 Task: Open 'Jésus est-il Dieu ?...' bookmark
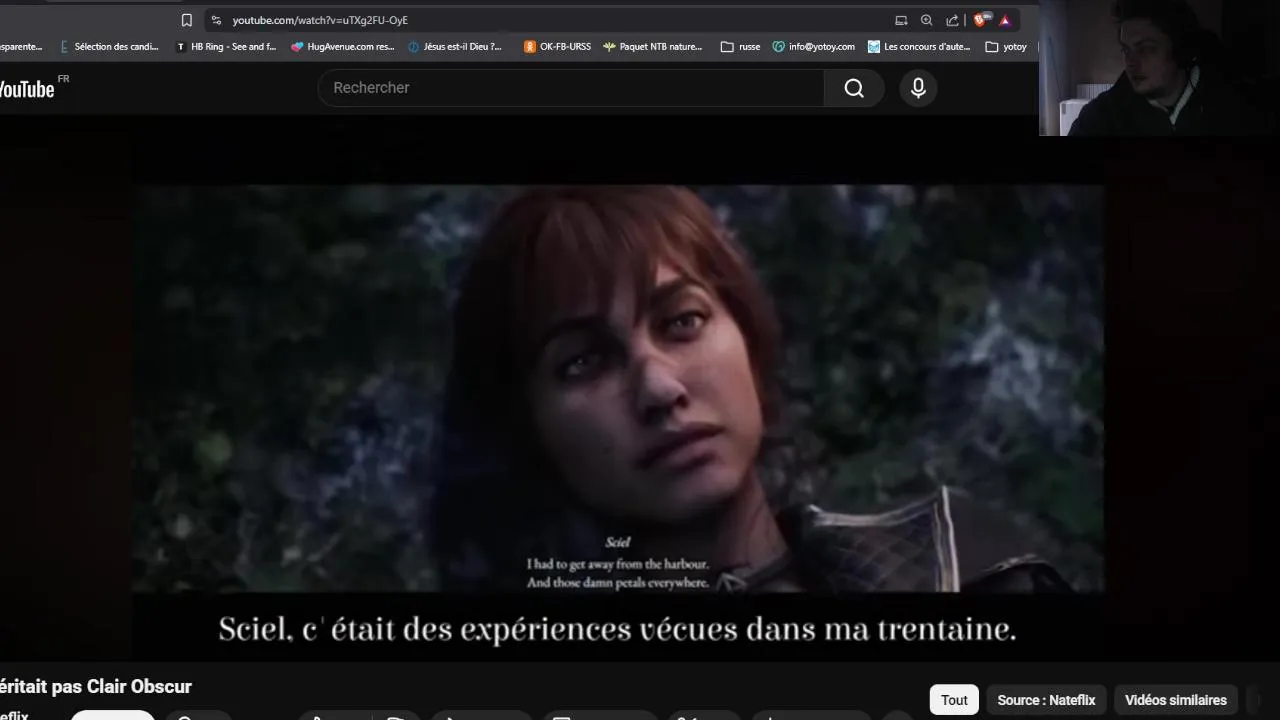coord(455,46)
